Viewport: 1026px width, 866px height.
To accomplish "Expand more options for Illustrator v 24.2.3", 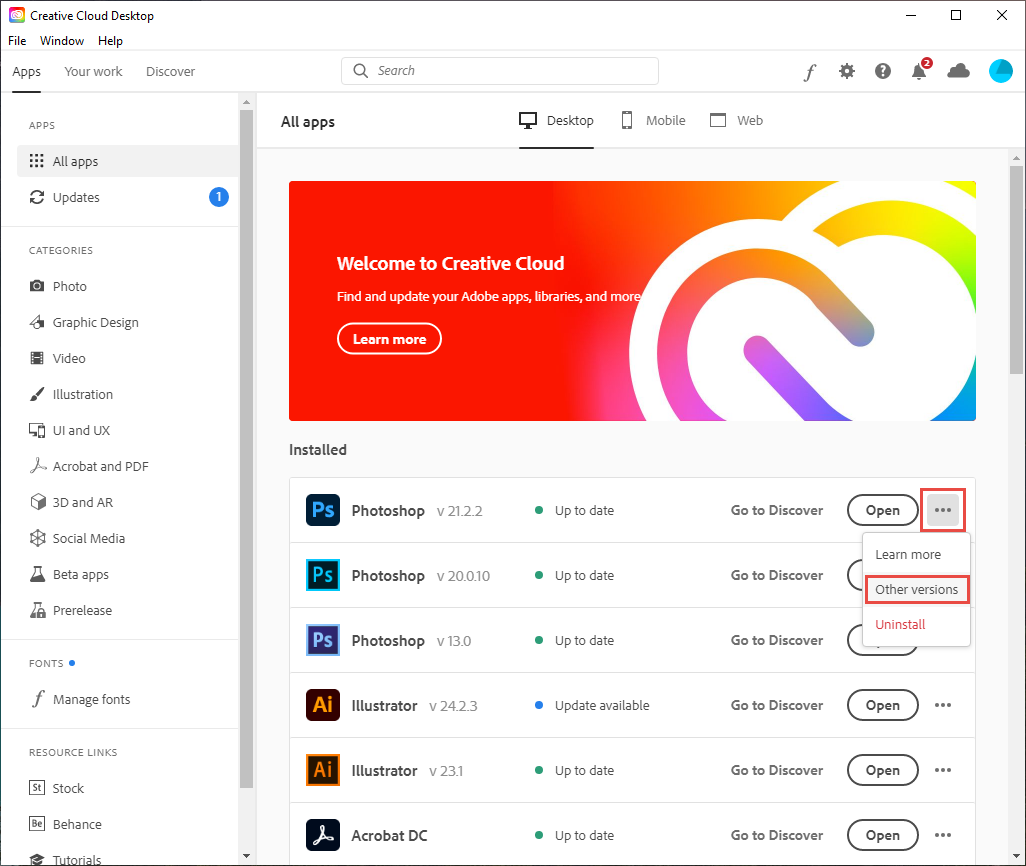I will click(942, 705).
